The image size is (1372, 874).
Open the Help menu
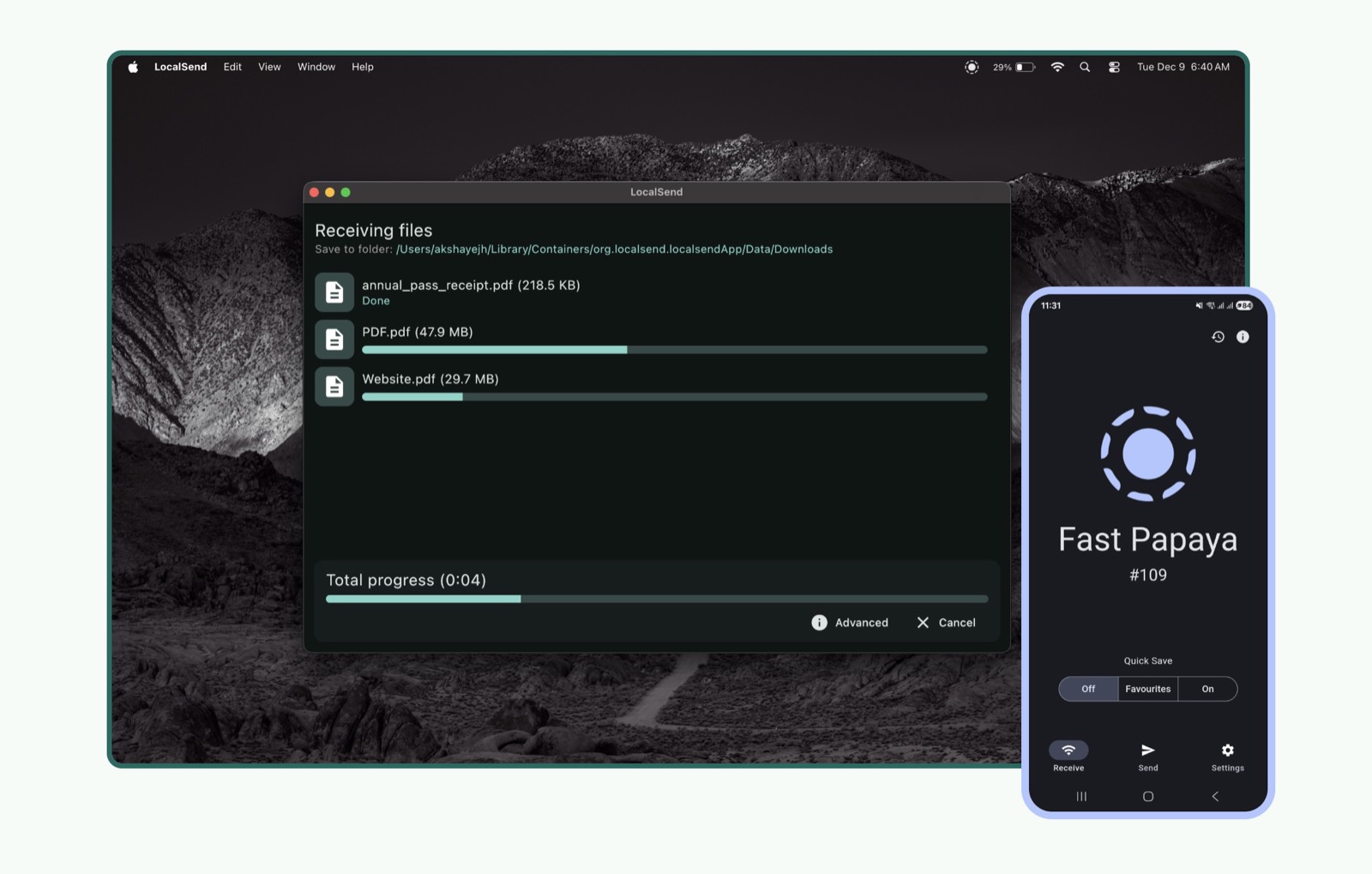pyautogui.click(x=363, y=67)
